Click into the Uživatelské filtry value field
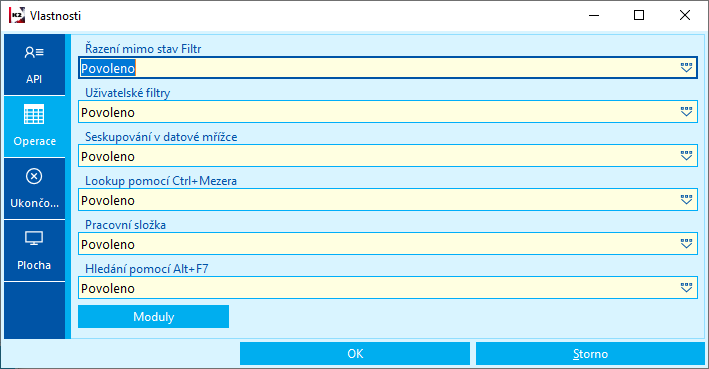The width and height of the screenshot is (709, 369). [388, 112]
